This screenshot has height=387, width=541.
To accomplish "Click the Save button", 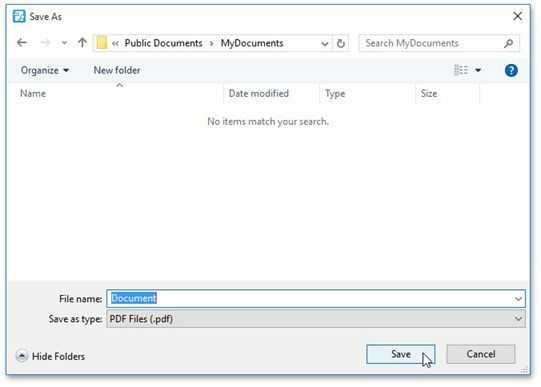I will pos(401,354).
